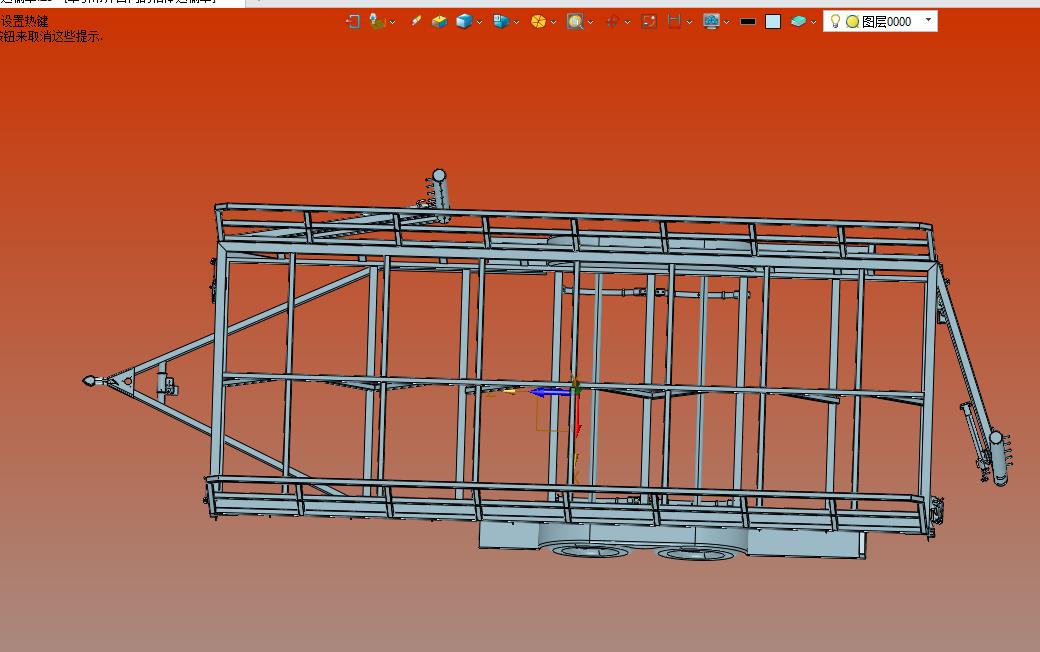Click the red square frame icon
Image resolution: width=1040 pixels, height=652 pixels.
[x=649, y=21]
